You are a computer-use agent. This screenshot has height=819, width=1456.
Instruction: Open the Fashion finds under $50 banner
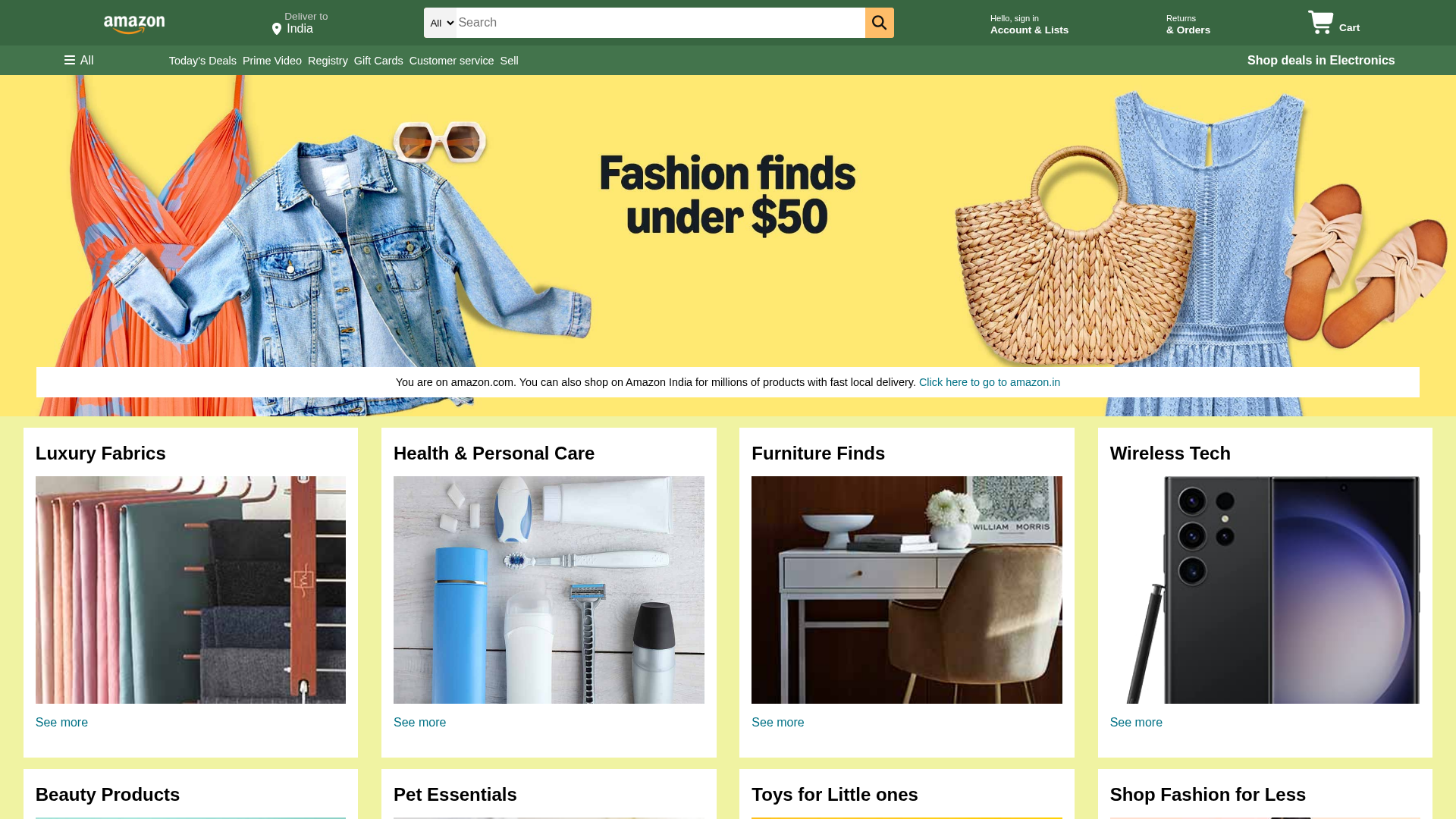pyautogui.click(x=728, y=220)
